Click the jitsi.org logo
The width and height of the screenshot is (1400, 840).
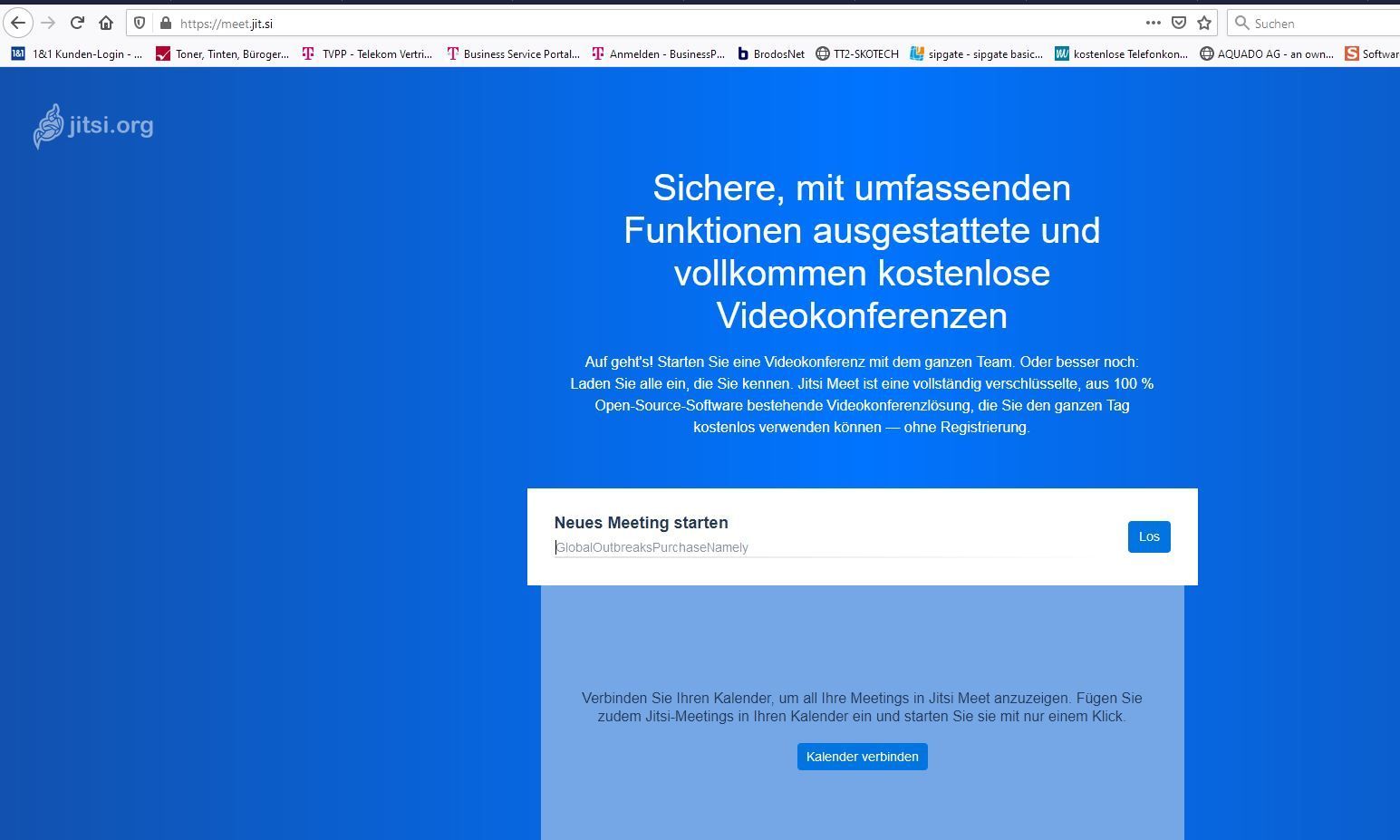[93, 126]
